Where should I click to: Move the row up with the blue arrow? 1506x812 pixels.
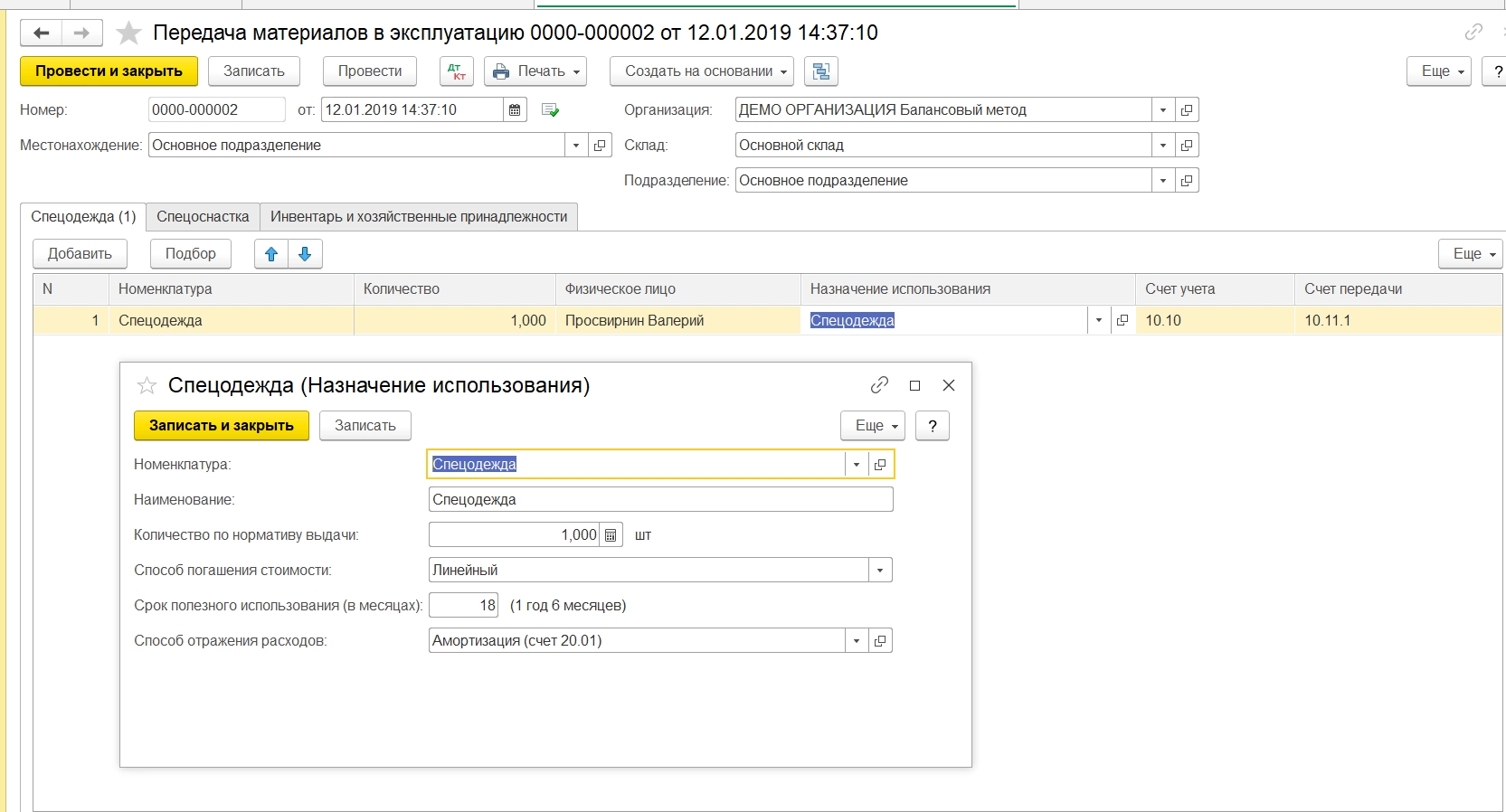point(271,254)
